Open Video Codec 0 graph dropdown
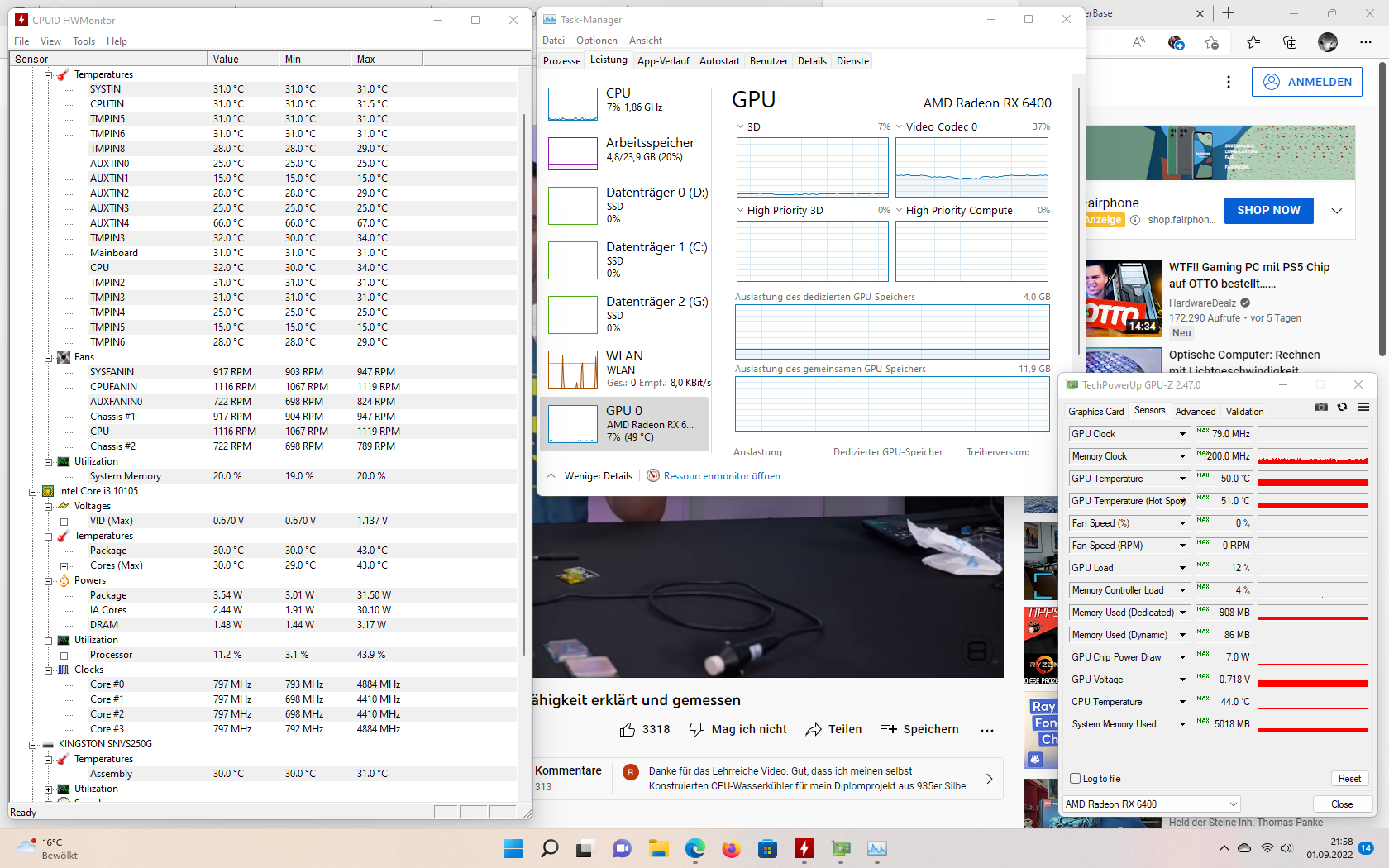This screenshot has width=1389, height=868. 900,126
